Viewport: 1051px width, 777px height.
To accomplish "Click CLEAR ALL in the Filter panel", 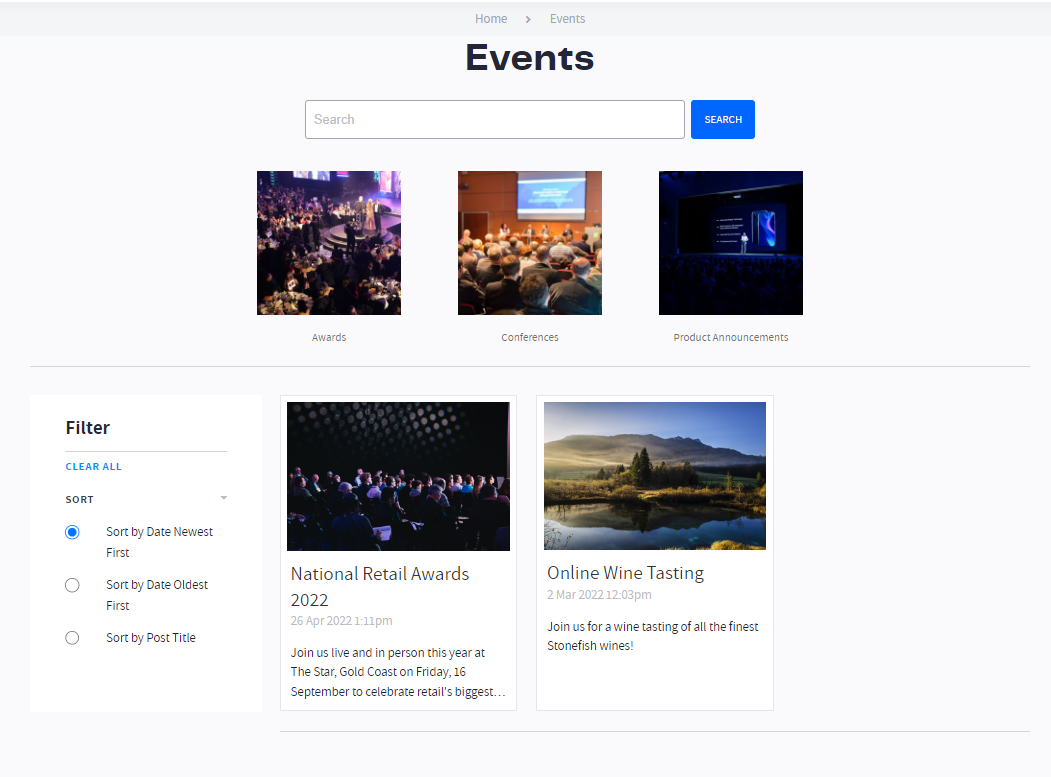I will 93,467.
